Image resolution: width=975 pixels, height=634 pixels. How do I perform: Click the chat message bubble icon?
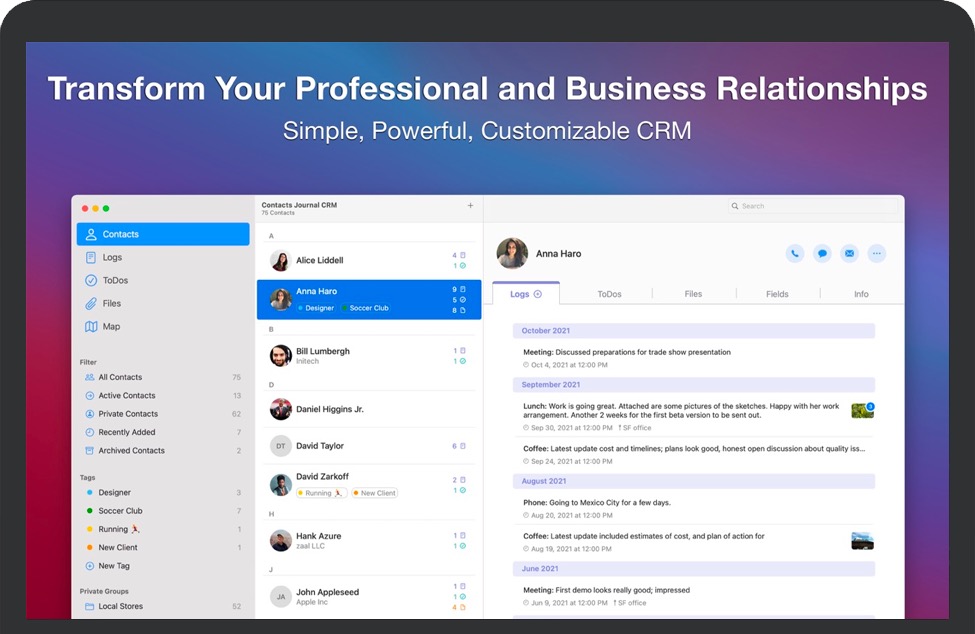pyautogui.click(x=822, y=254)
